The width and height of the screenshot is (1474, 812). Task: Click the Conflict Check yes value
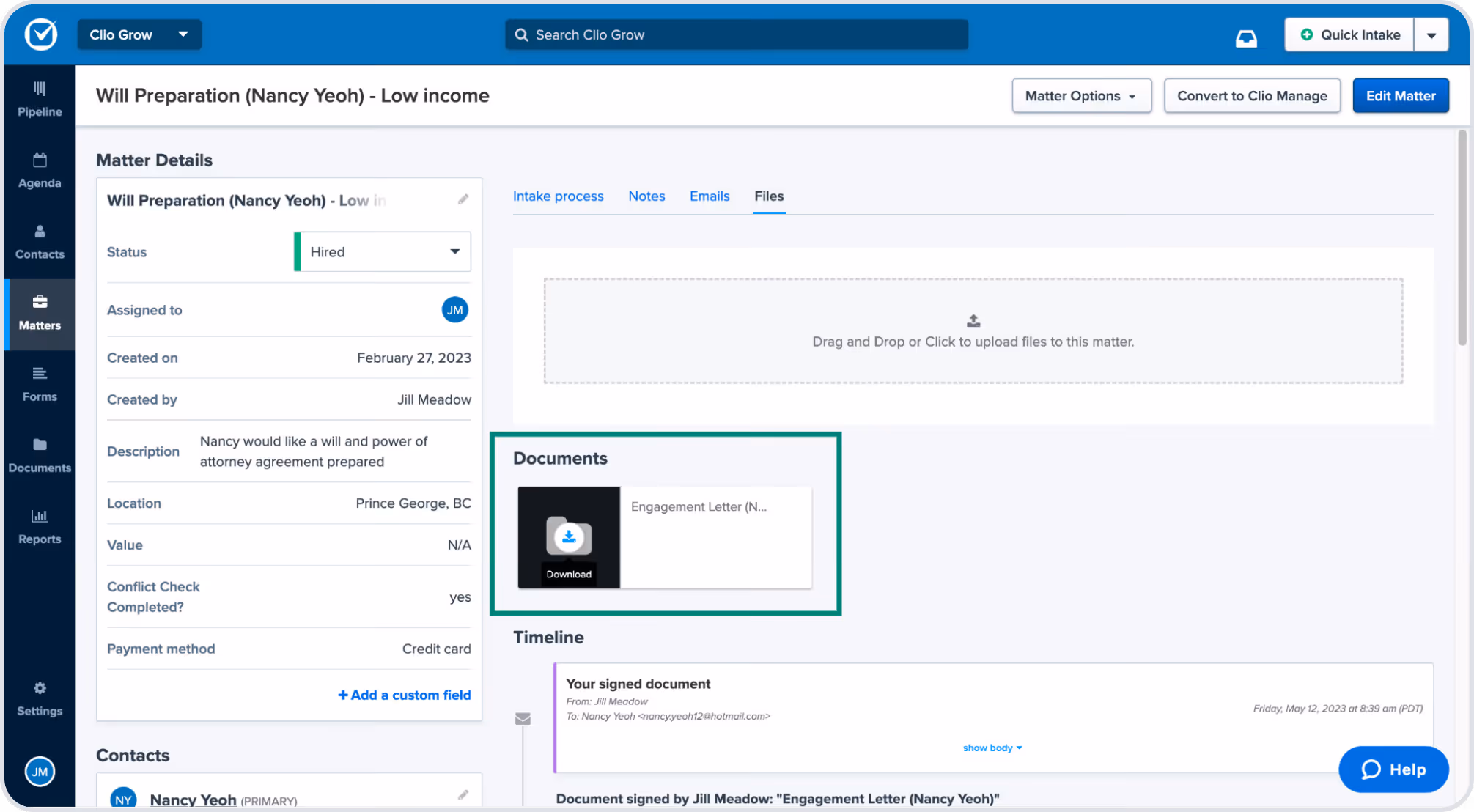(x=460, y=597)
